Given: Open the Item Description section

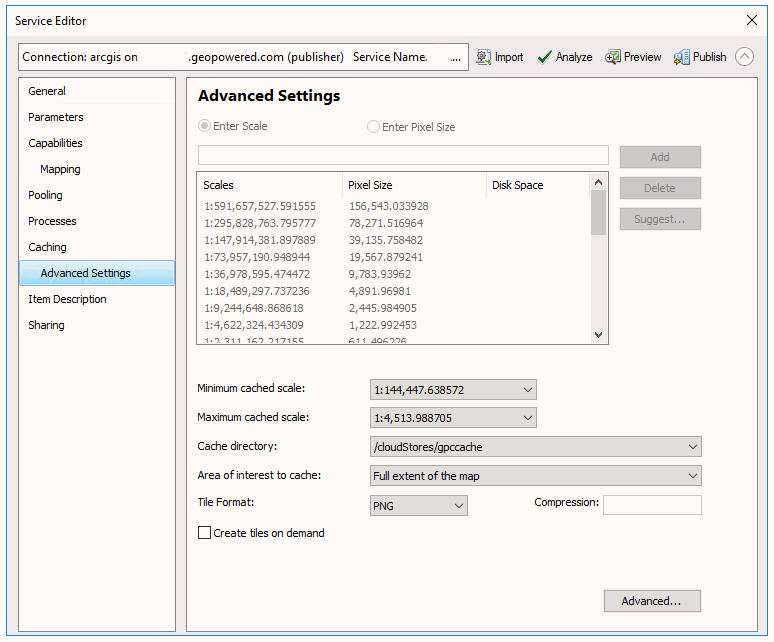Looking at the screenshot, I should pos(67,299).
